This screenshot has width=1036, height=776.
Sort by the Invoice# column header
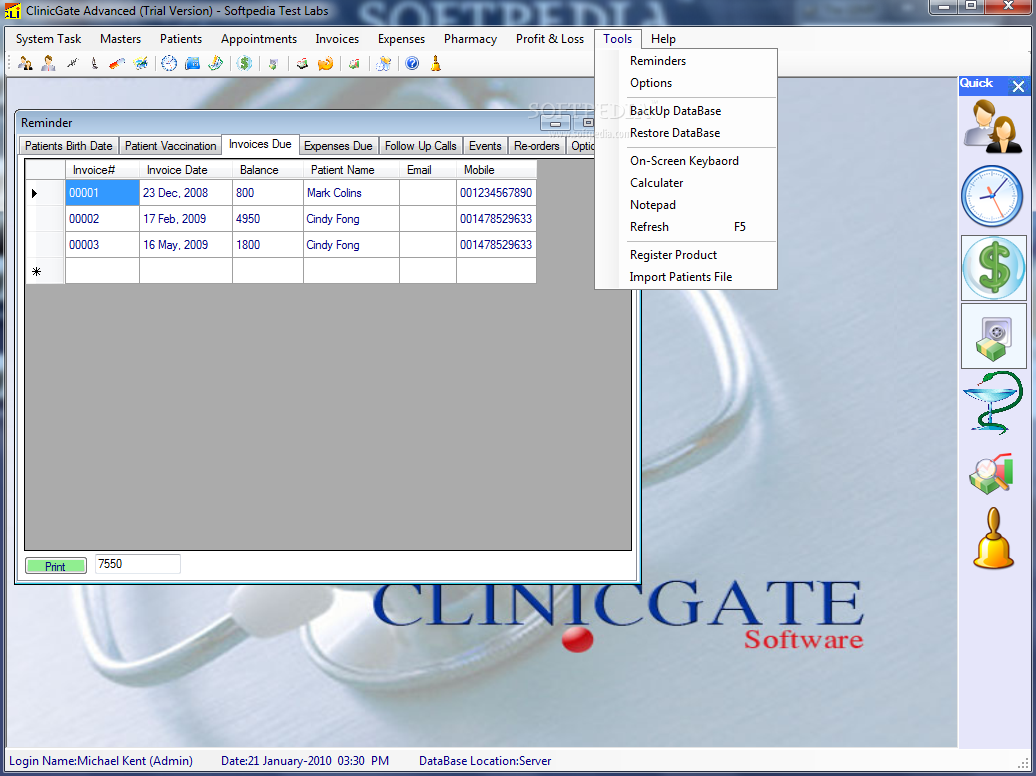pos(102,170)
